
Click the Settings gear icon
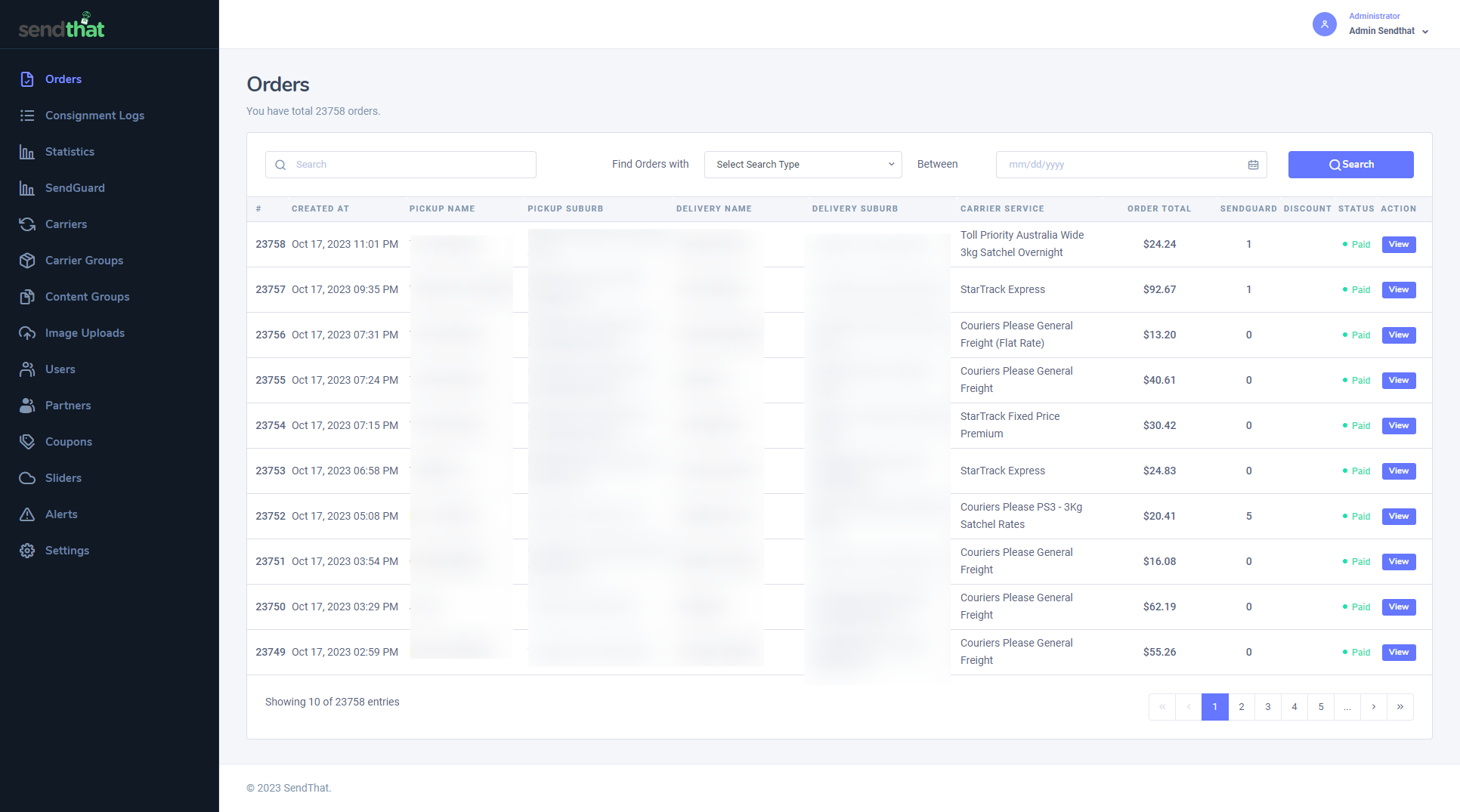point(27,551)
